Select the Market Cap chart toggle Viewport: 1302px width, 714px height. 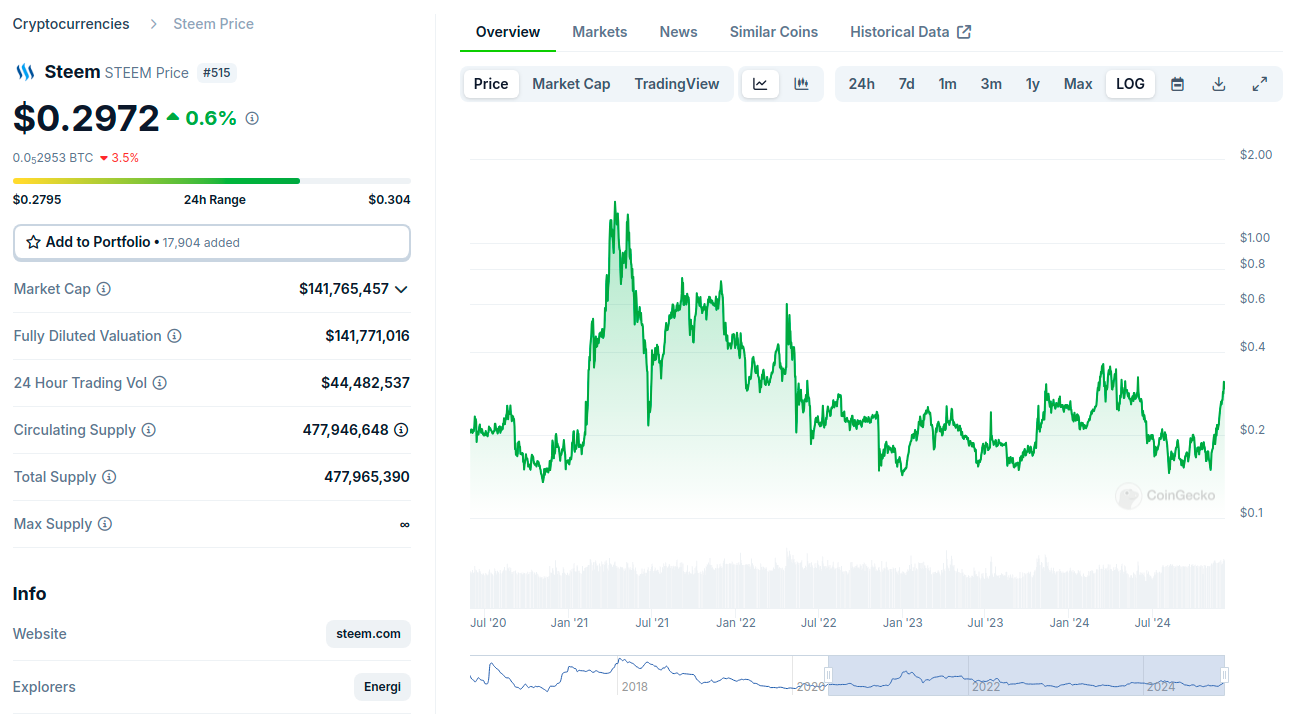point(571,84)
